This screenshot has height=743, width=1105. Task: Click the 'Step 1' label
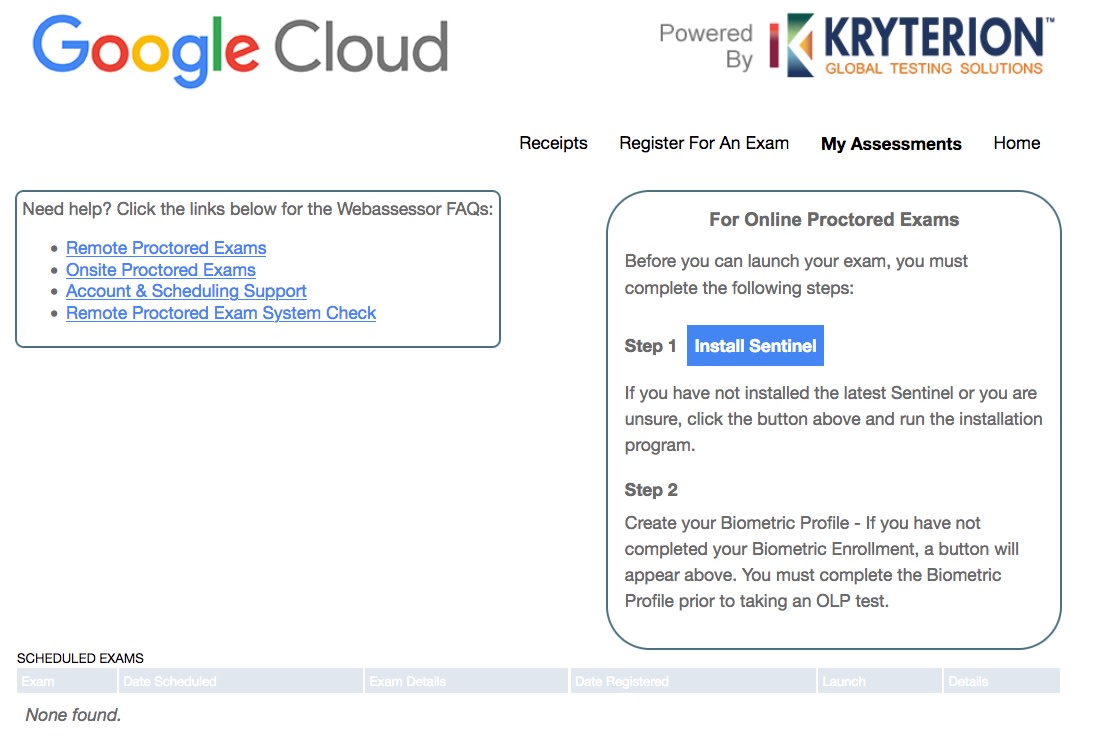(x=650, y=346)
